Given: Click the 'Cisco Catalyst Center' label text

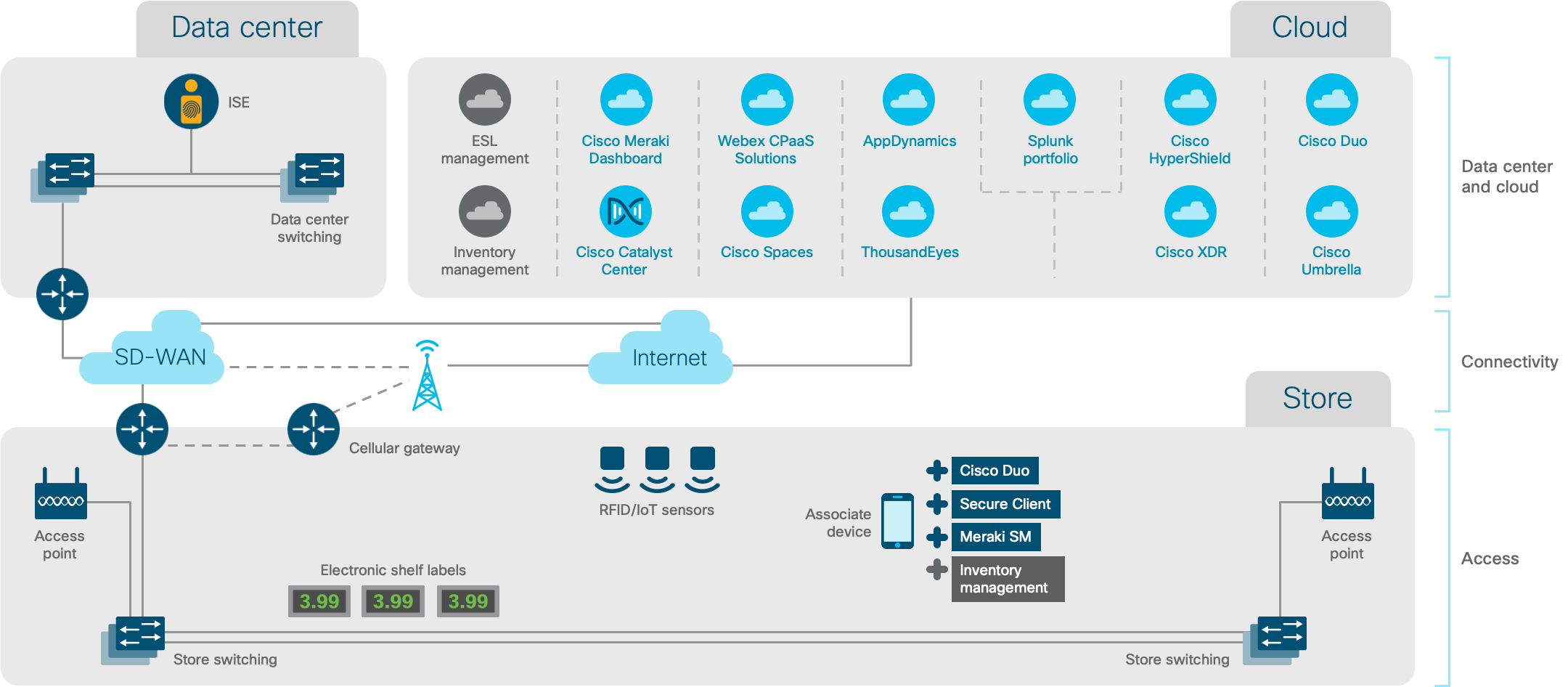Looking at the screenshot, I should click(624, 261).
